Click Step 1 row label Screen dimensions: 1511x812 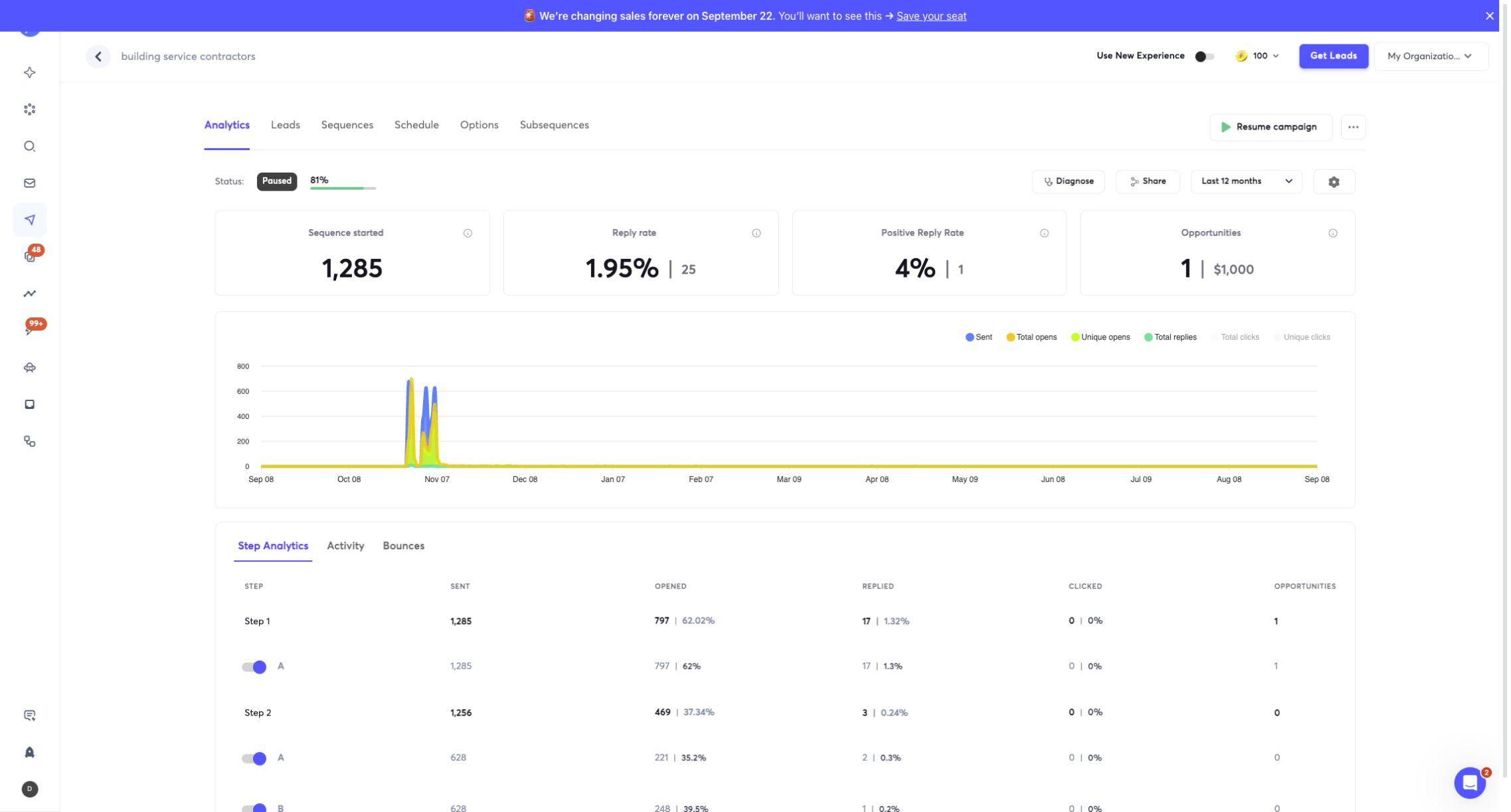pyautogui.click(x=257, y=621)
